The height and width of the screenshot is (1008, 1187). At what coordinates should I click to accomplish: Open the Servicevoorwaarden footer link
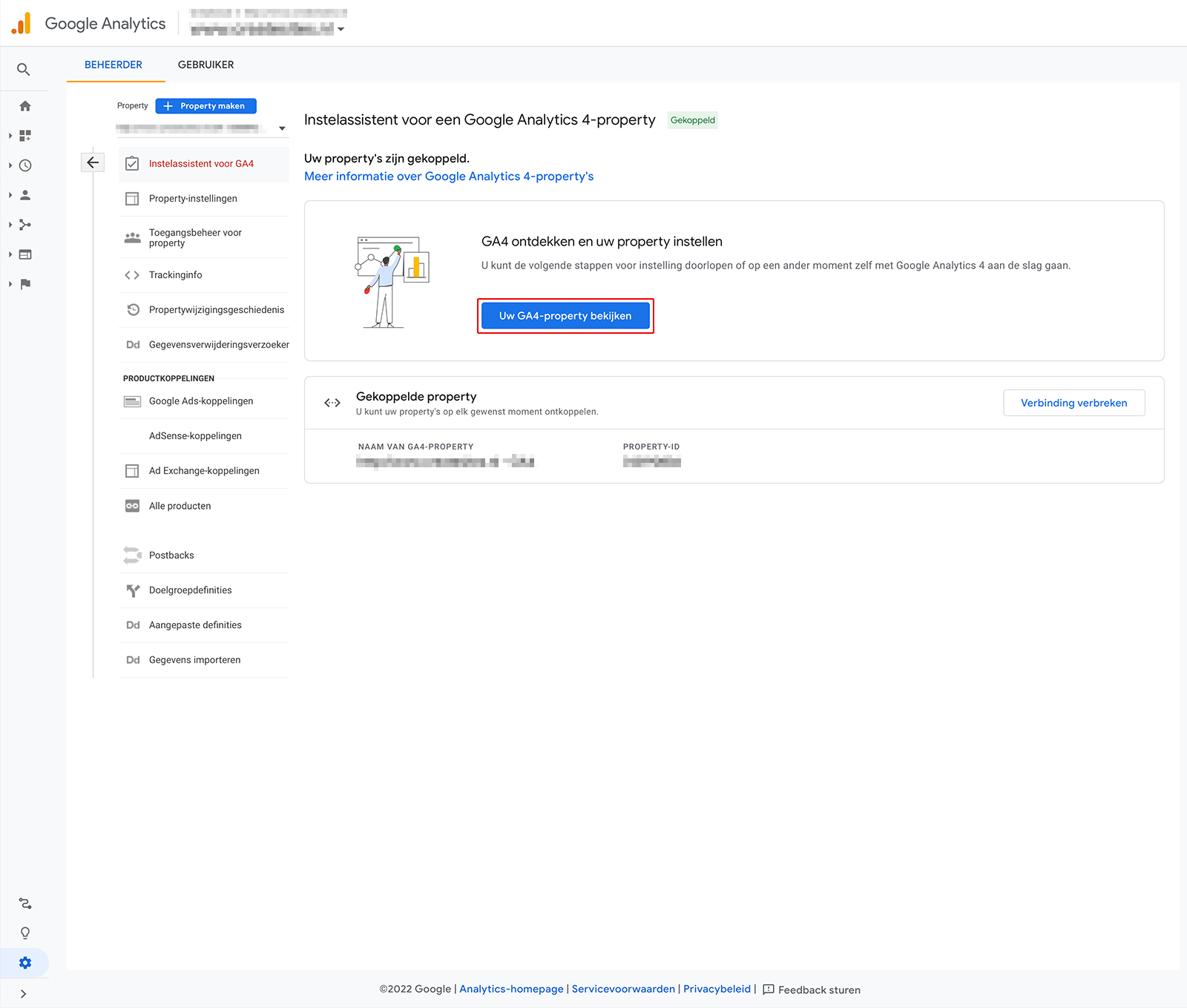[x=623, y=989]
